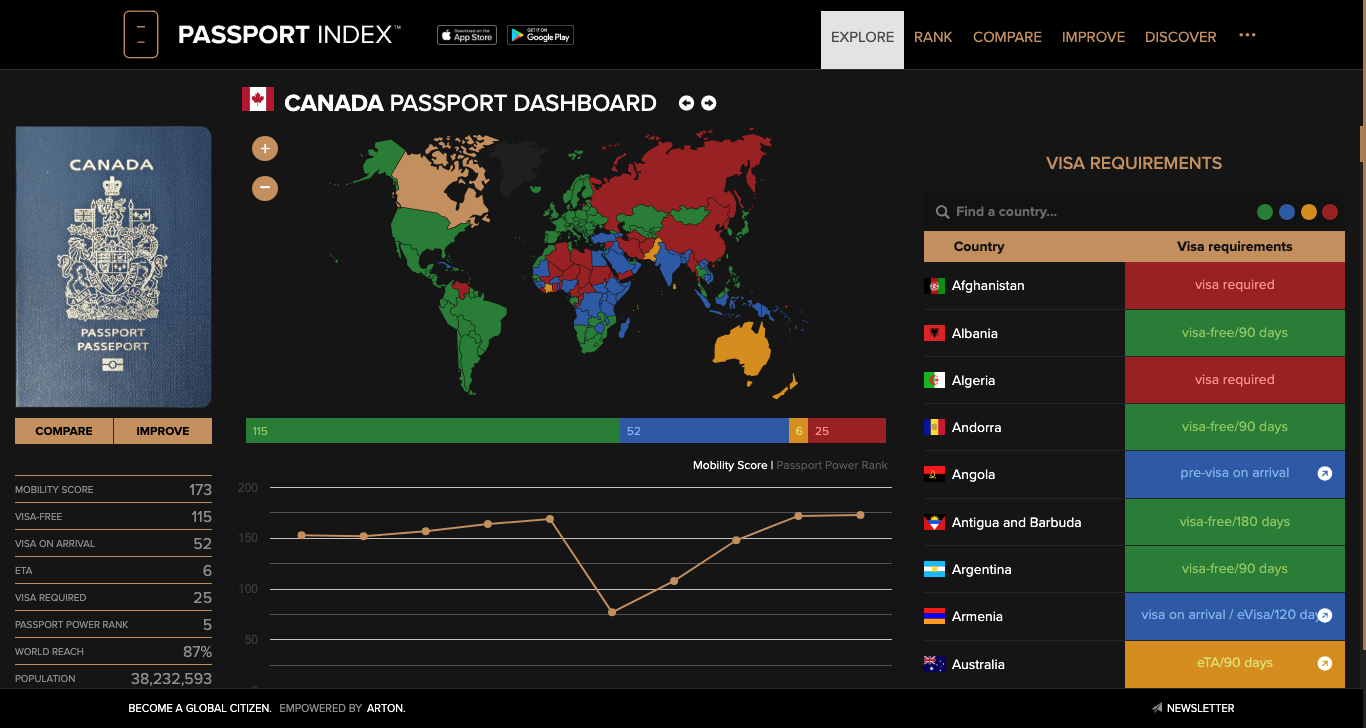This screenshot has width=1366, height=728.
Task: Click the IMPROVE button under passport
Action: (163, 431)
